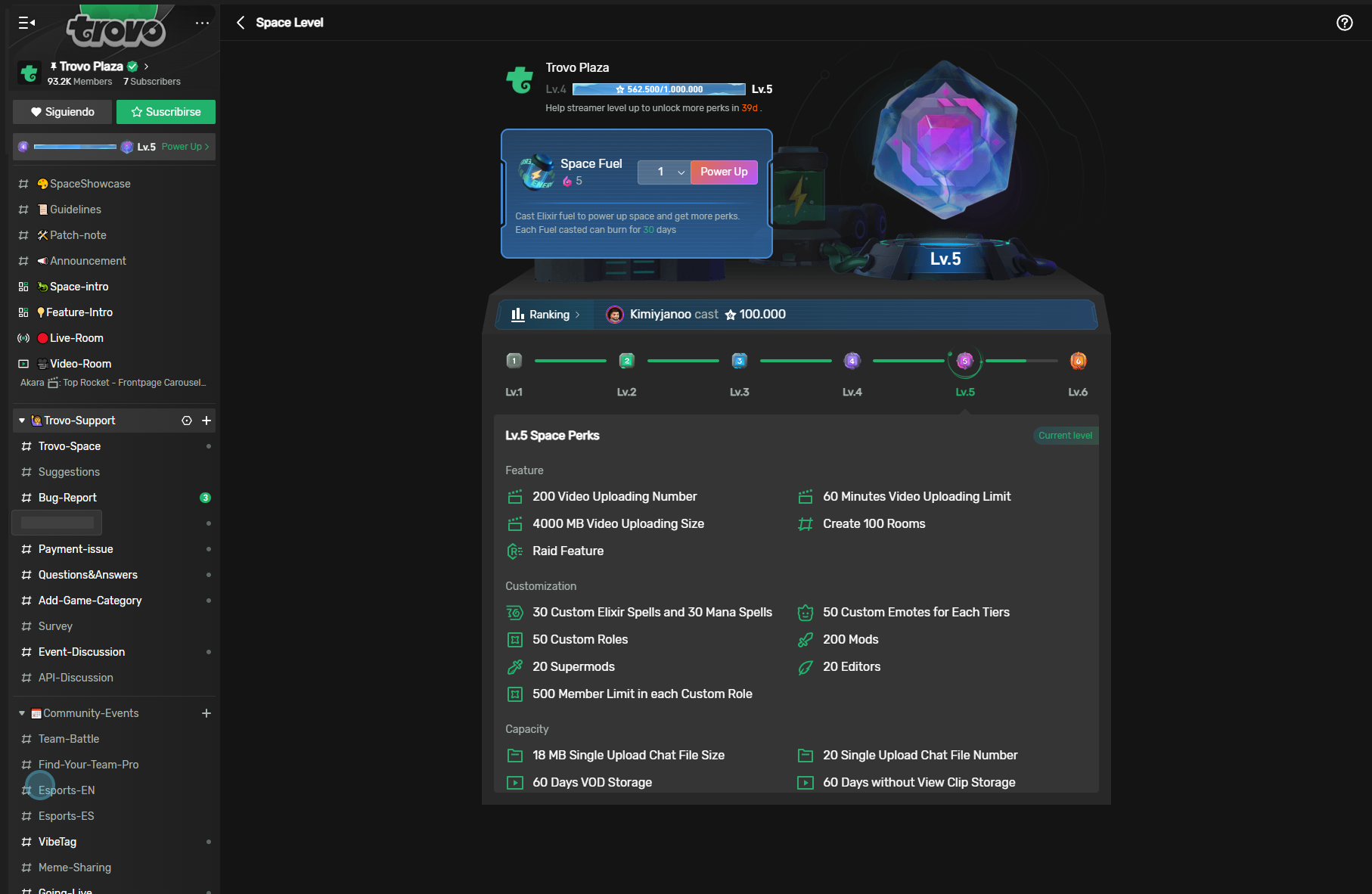This screenshot has height=894, width=1372.
Task: Click the help question mark icon
Action: tap(1344, 23)
